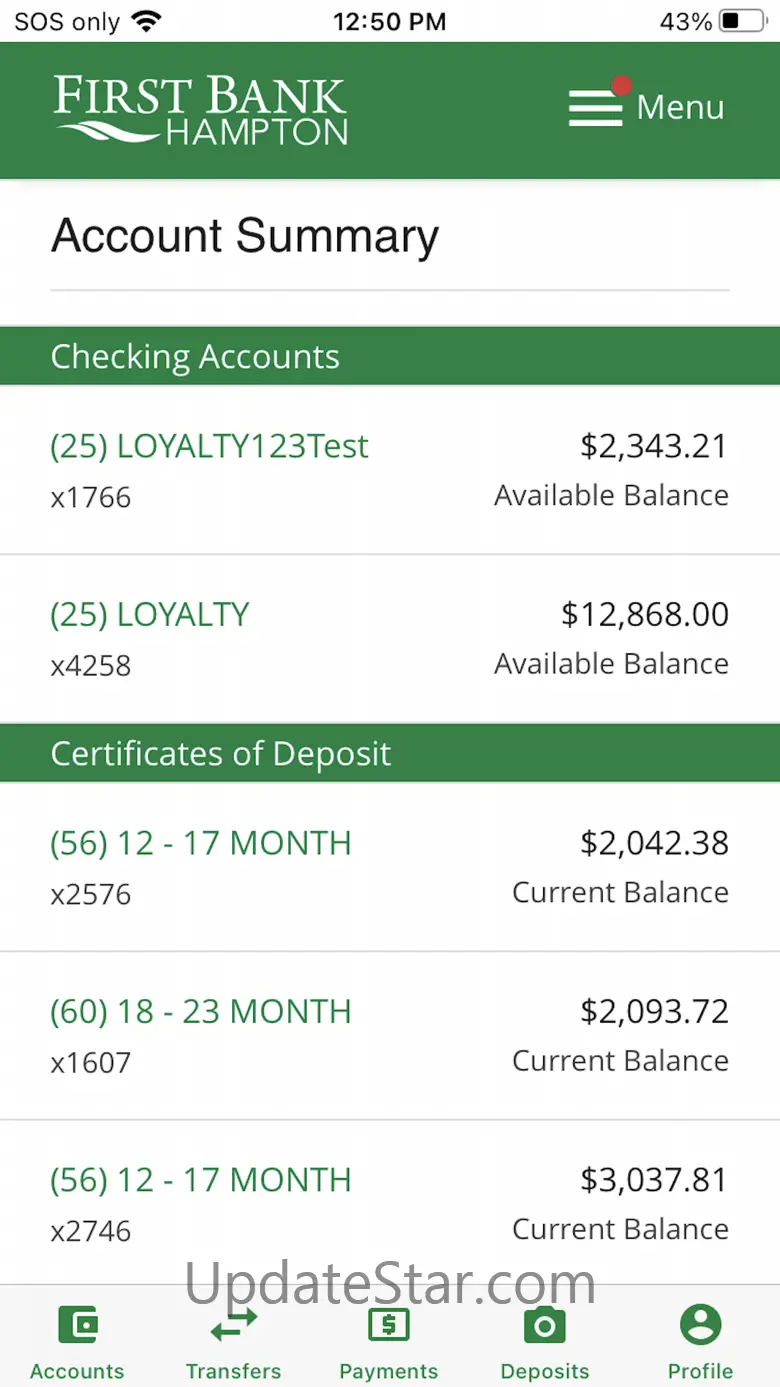The width and height of the screenshot is (780, 1387).
Task: Switch to the Deposits tab label
Action: point(545,1371)
